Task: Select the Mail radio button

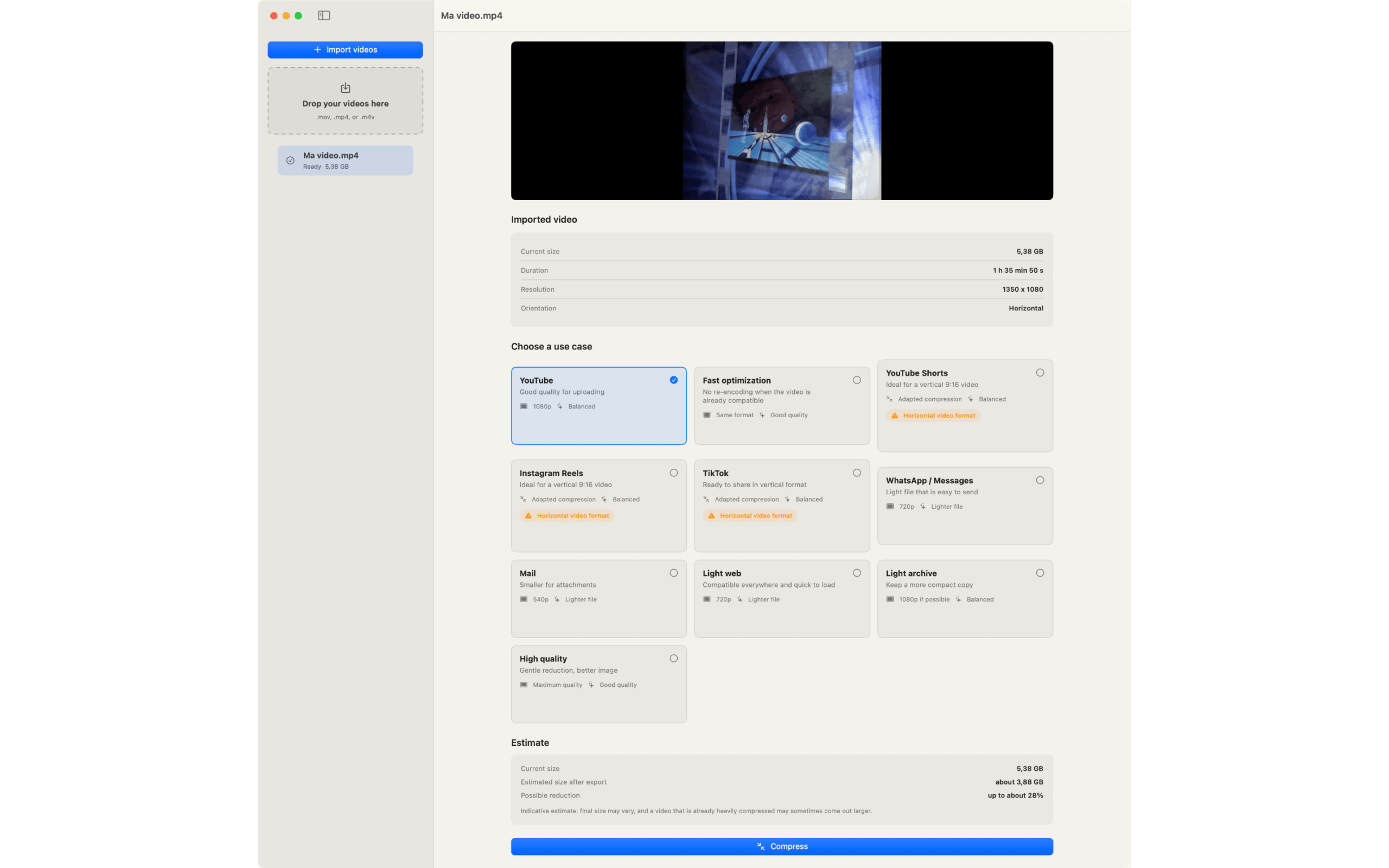Action: 674,573
